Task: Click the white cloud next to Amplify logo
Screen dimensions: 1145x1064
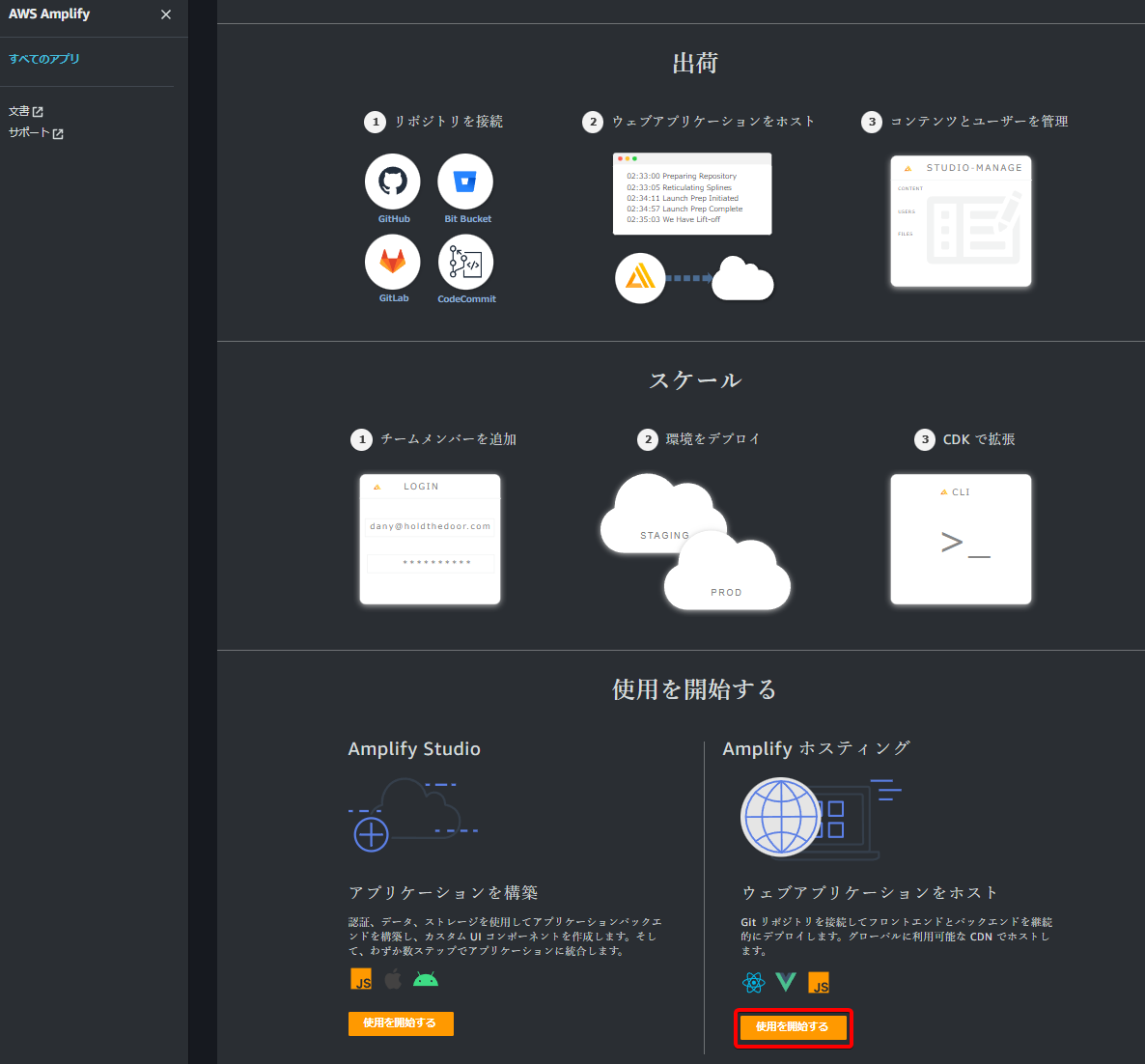Action: 742,278
